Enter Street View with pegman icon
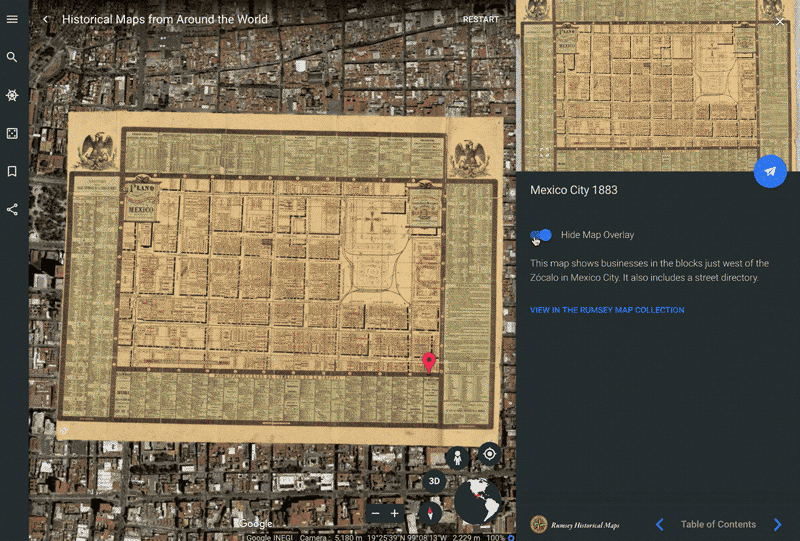Screen dimensions: 800x541 click(x=457, y=457)
